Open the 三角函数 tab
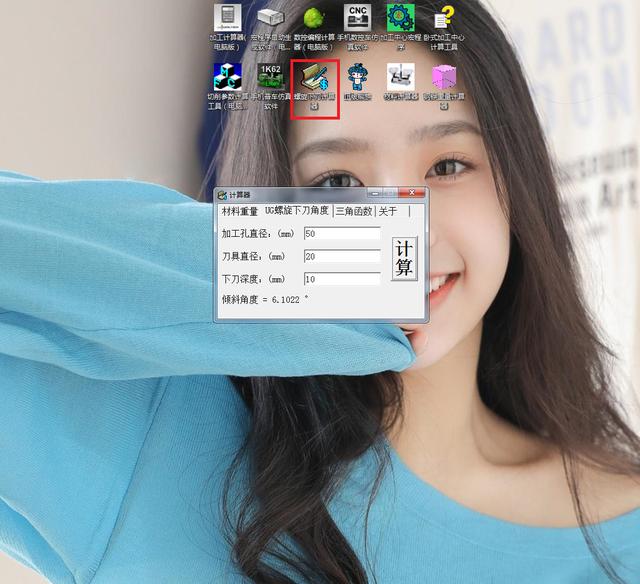The image size is (640, 584). (354, 211)
